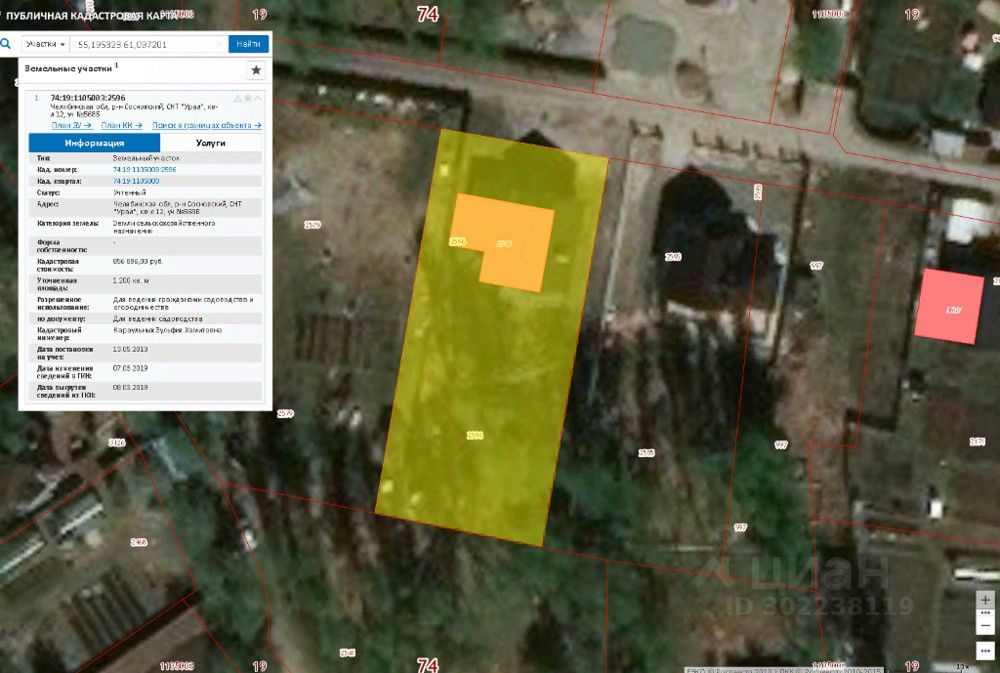Click the date 07.03.2019 value

click(130, 369)
